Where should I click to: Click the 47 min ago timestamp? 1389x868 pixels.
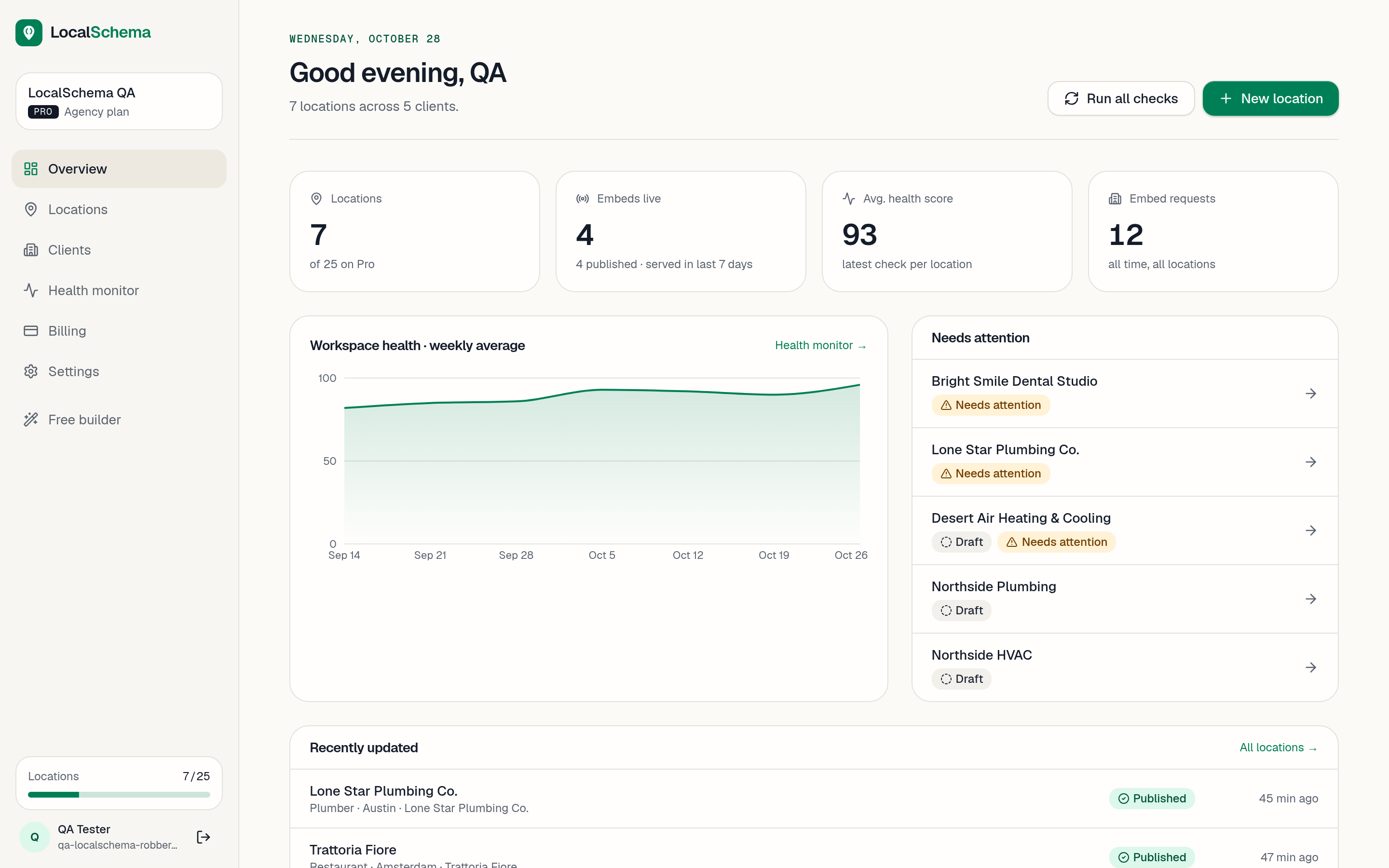pyautogui.click(x=1289, y=857)
